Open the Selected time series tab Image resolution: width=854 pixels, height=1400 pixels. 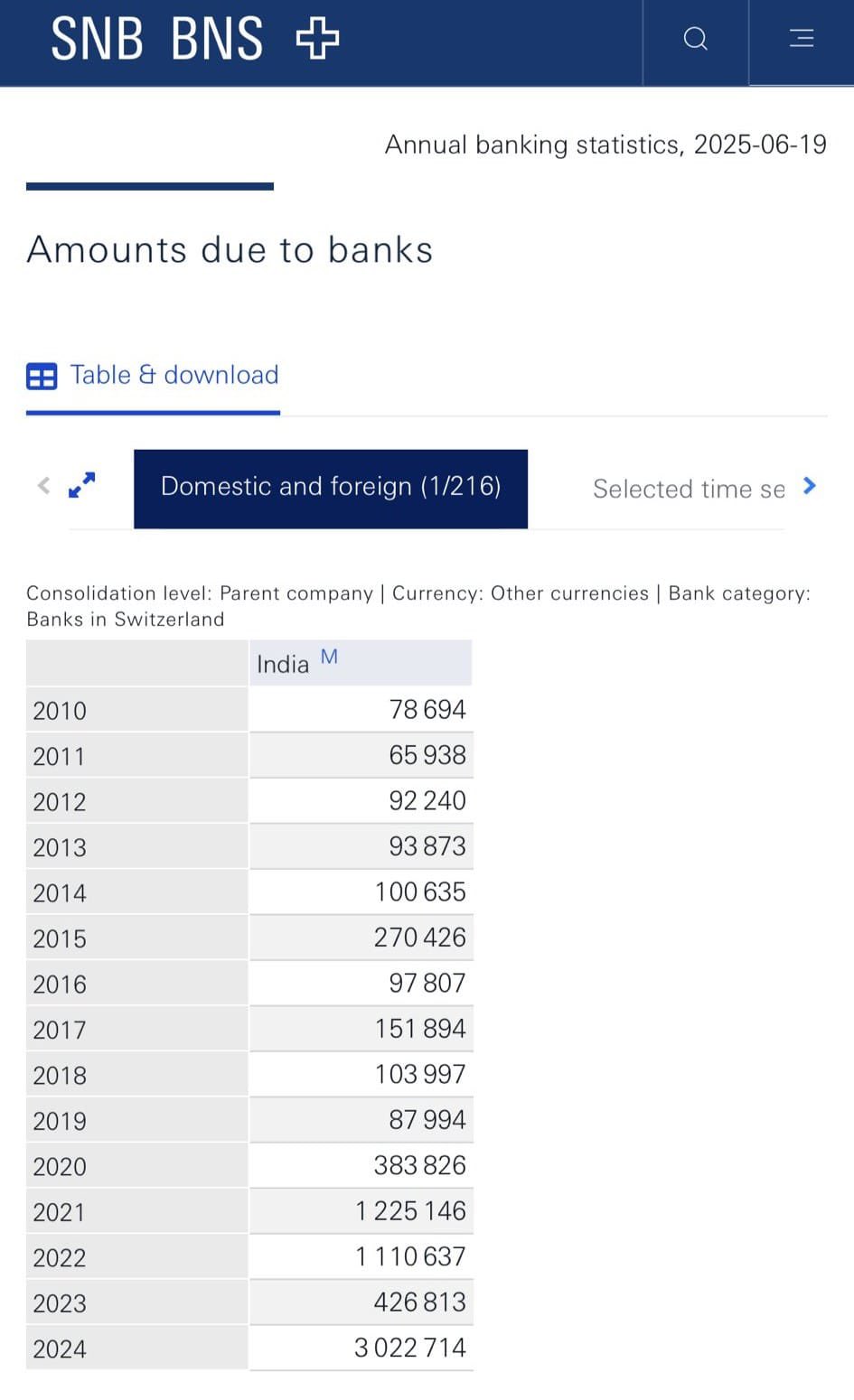click(x=689, y=489)
